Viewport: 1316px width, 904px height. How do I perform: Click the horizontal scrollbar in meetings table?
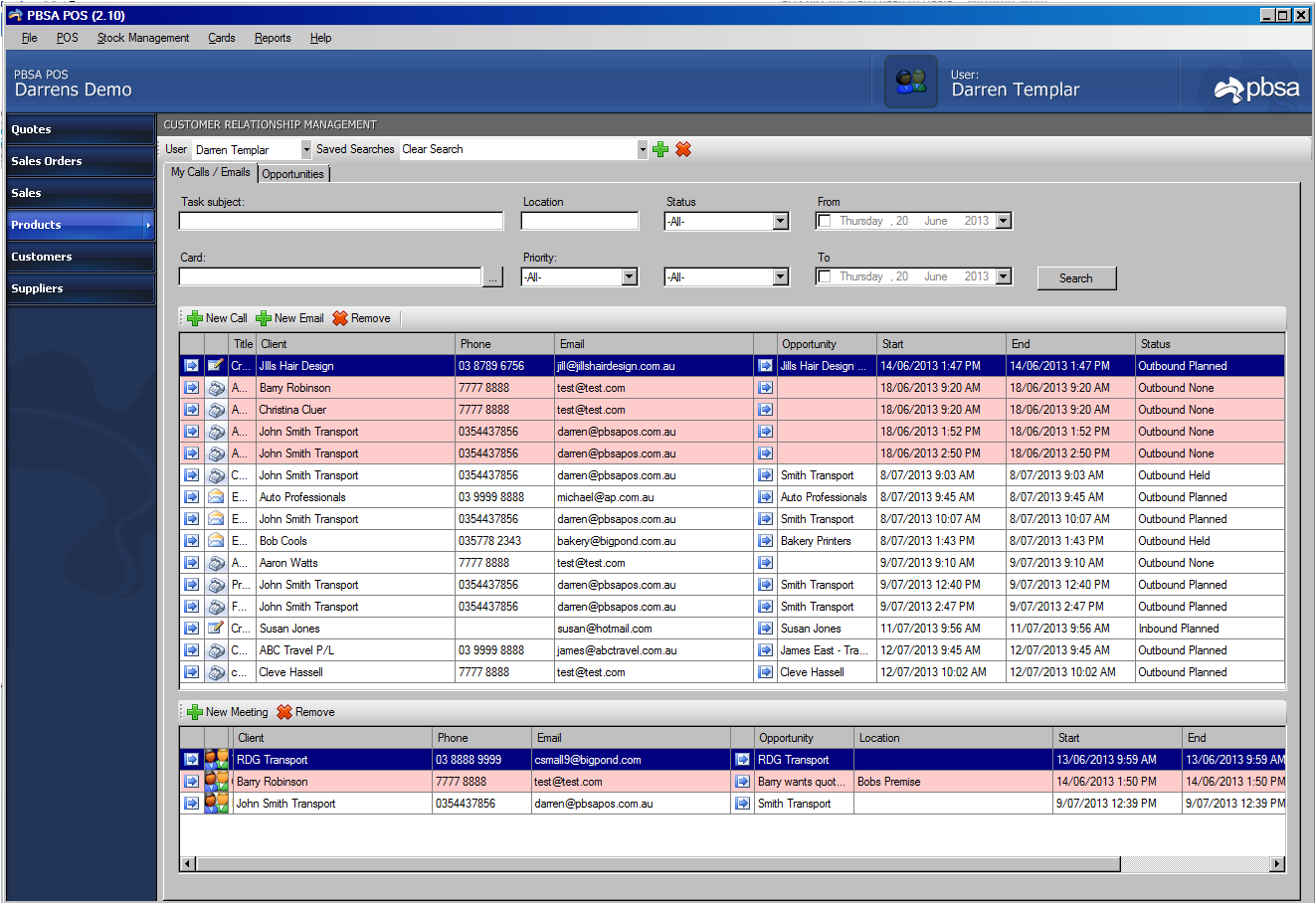[x=658, y=864]
